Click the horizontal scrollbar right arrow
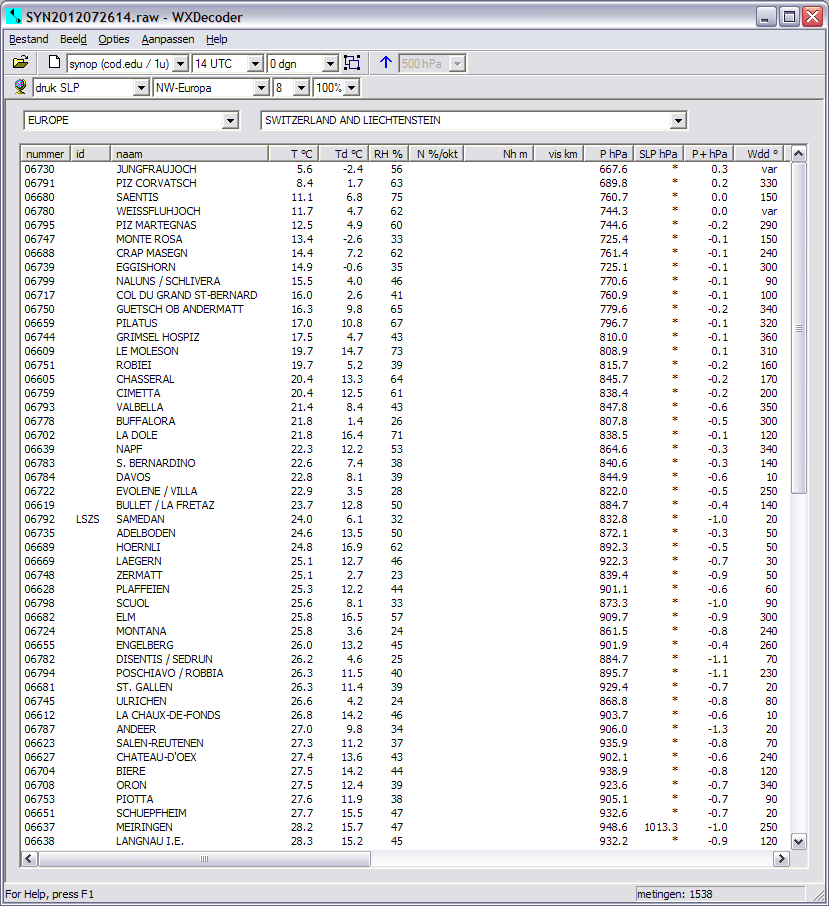Screen dimensions: 829x906 tap(782, 859)
